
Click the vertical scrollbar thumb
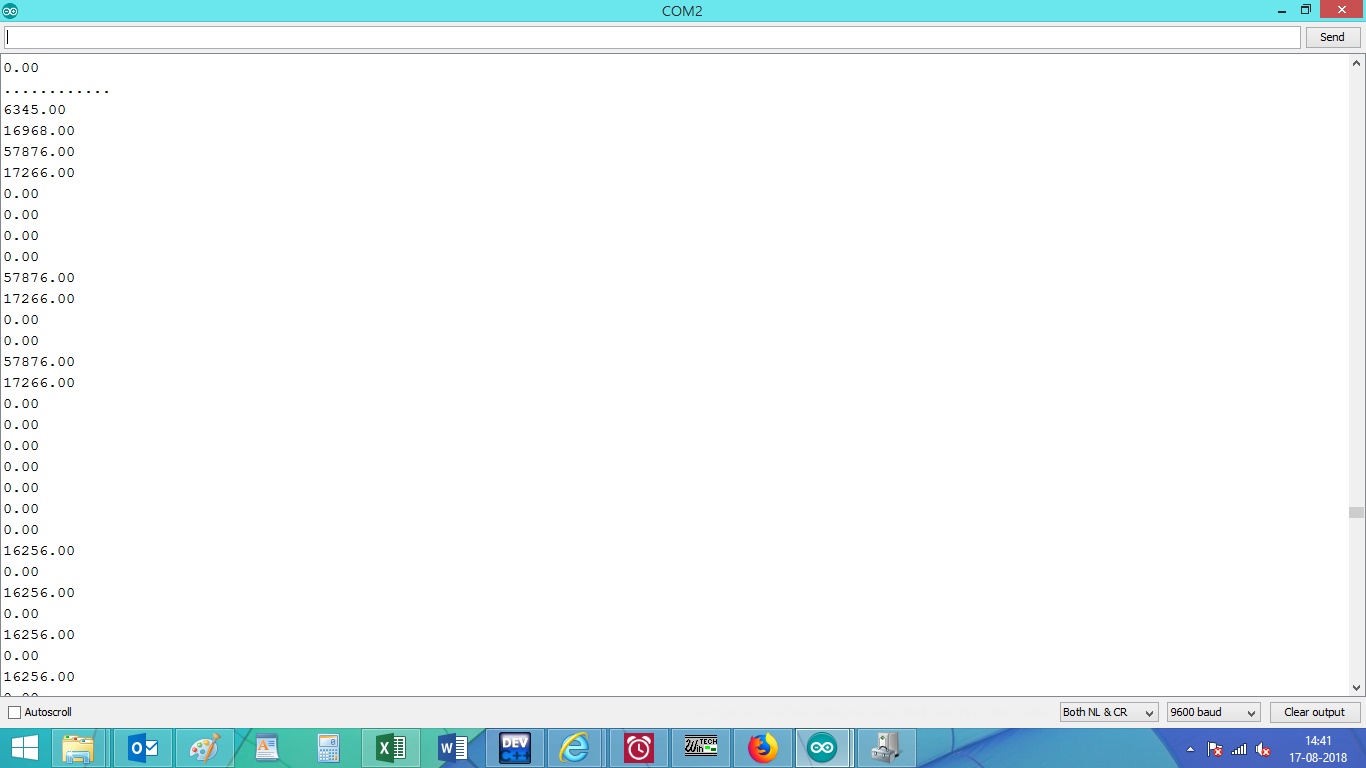1356,512
